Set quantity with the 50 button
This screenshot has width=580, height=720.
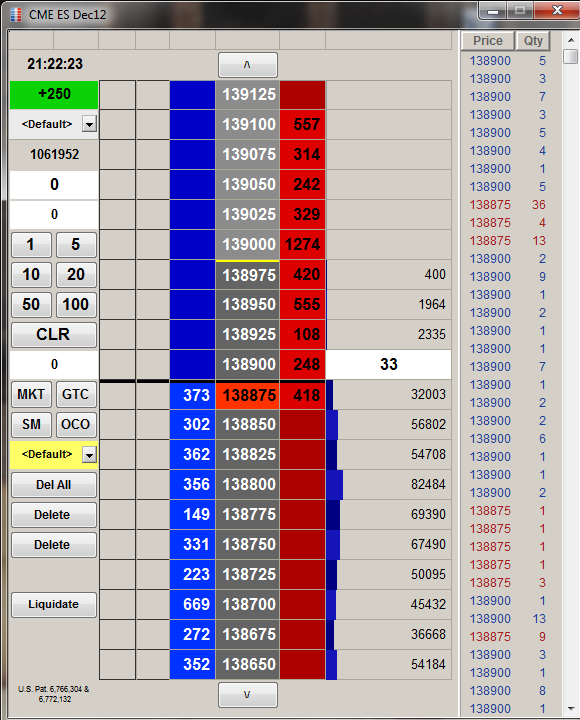point(31,304)
